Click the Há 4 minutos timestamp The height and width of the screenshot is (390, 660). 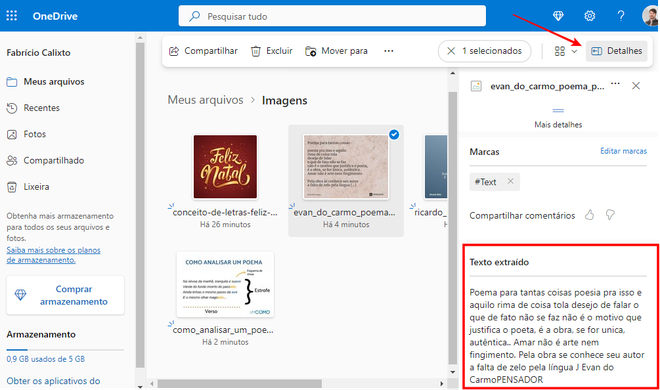[x=346, y=225]
